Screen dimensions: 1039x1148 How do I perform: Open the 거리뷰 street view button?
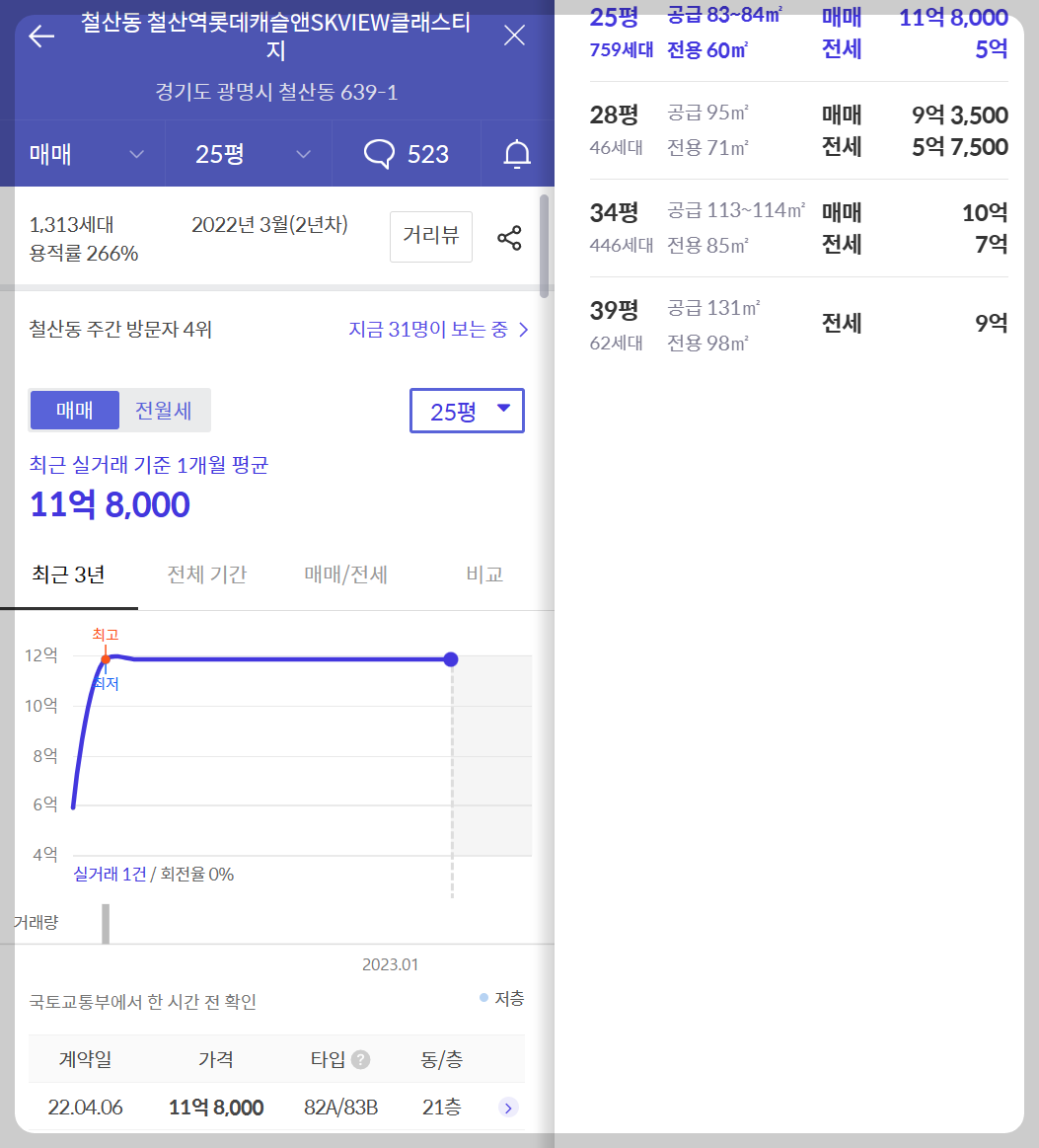pyautogui.click(x=430, y=237)
